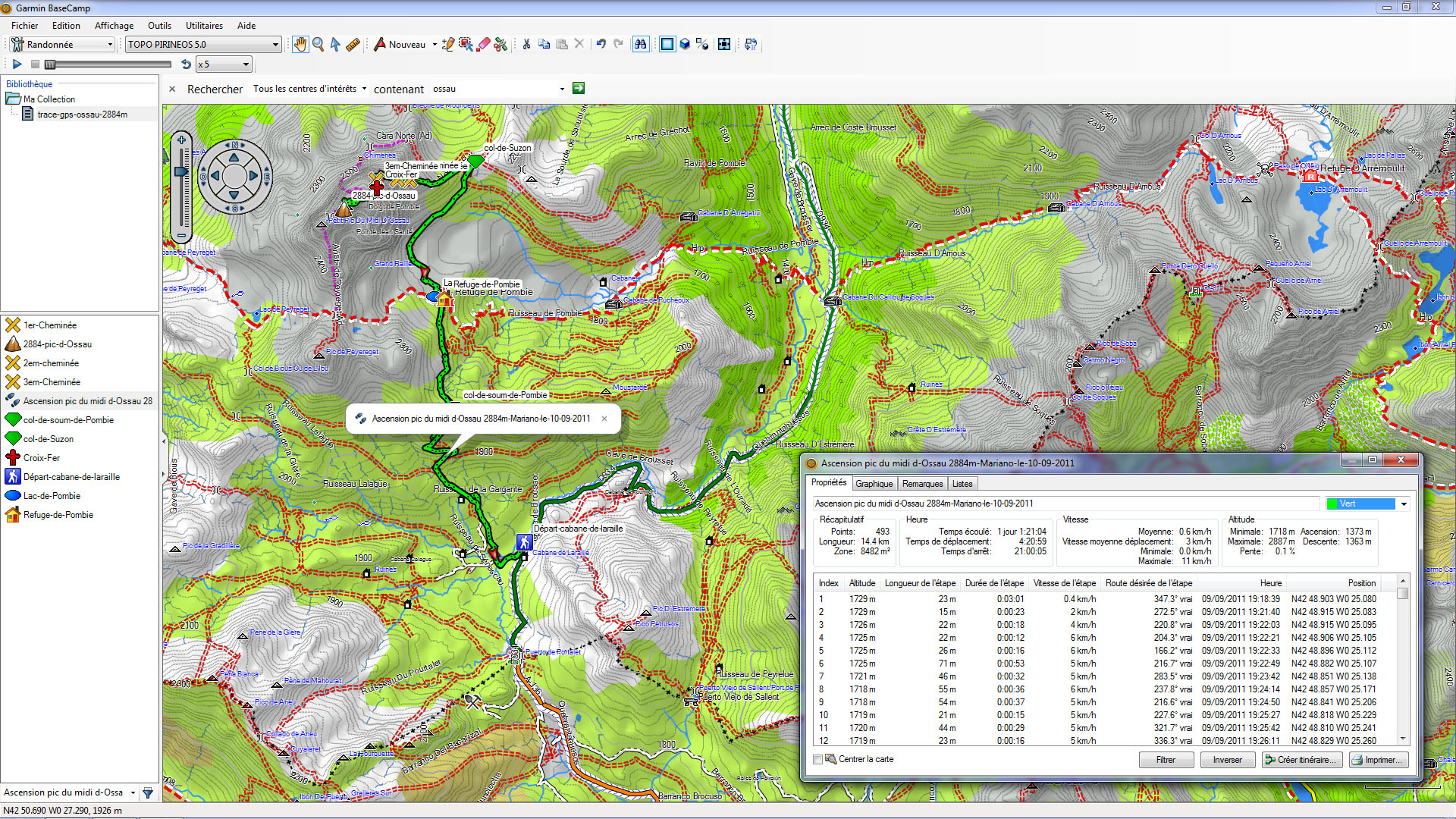Open the Outils menu

point(159,26)
